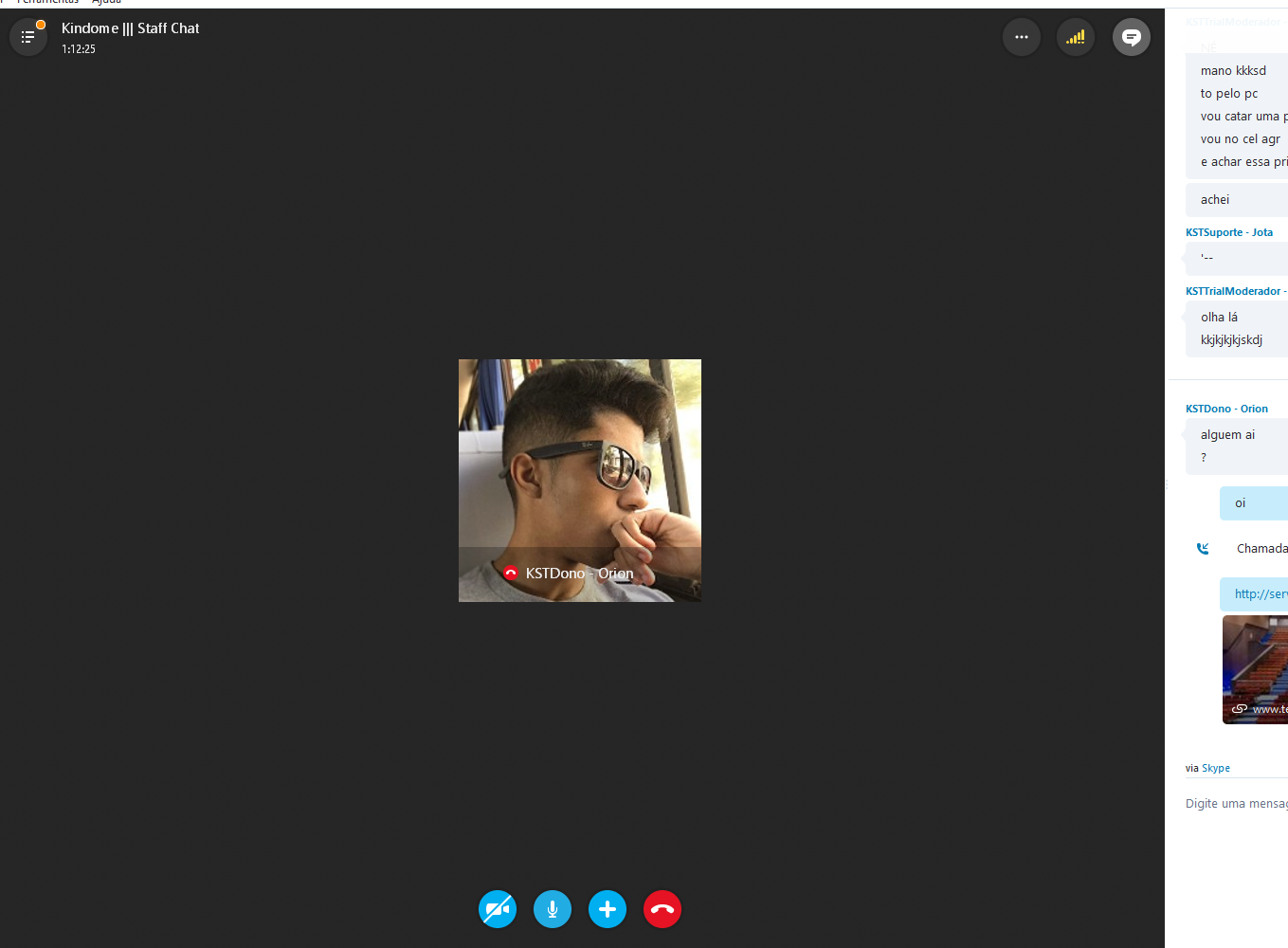Click the 'e achar essa' message
1288x948 pixels.
coord(1243,162)
